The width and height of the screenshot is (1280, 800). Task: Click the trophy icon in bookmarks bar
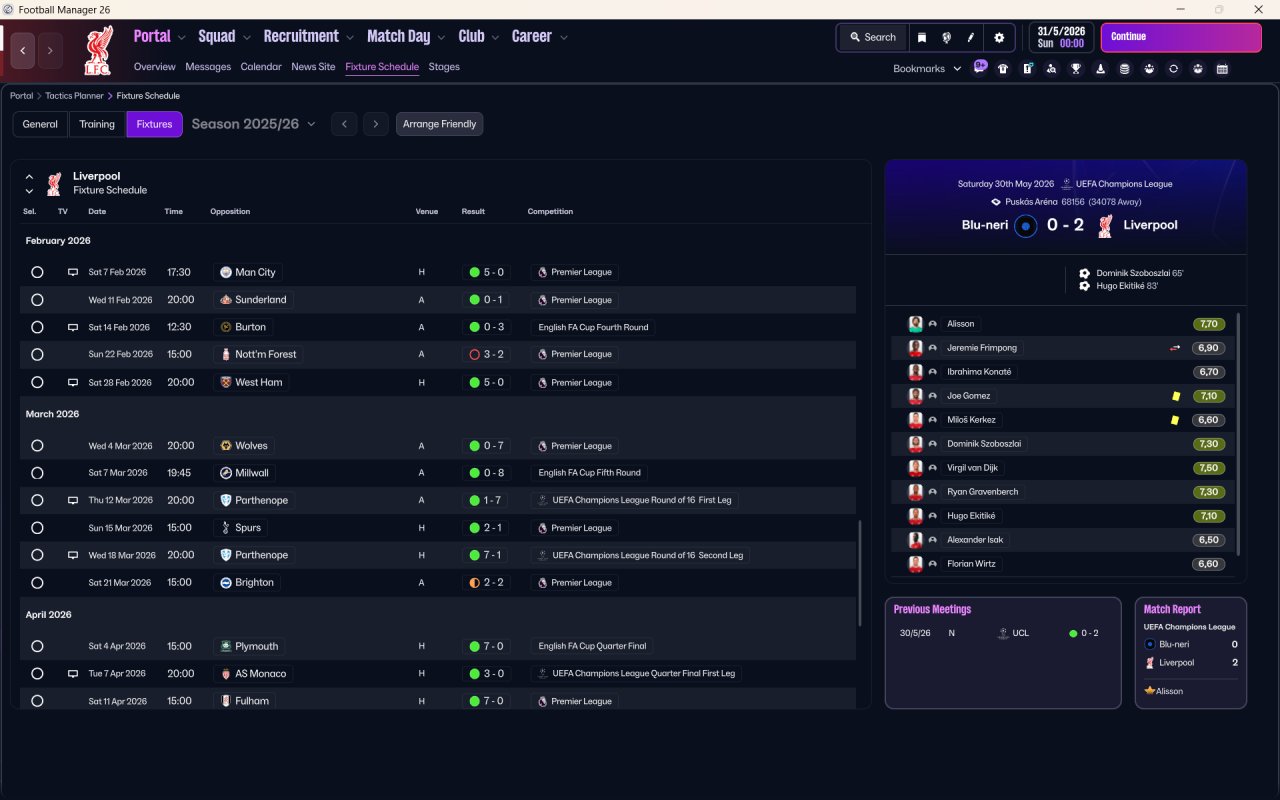[1076, 69]
